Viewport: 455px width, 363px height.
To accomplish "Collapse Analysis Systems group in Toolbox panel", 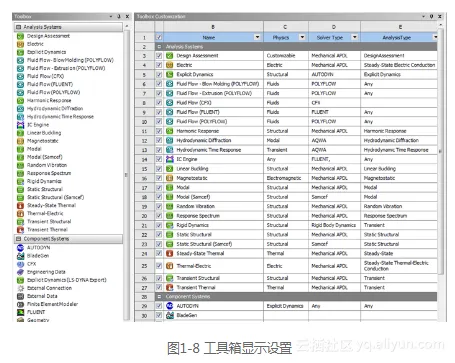I will (x=18, y=27).
